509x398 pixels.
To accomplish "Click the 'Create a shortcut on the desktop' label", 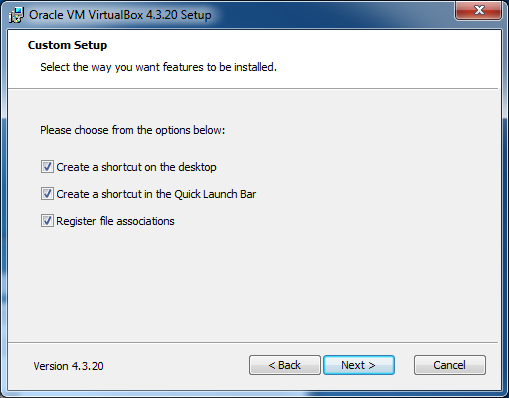I will pyautogui.click(x=136, y=167).
